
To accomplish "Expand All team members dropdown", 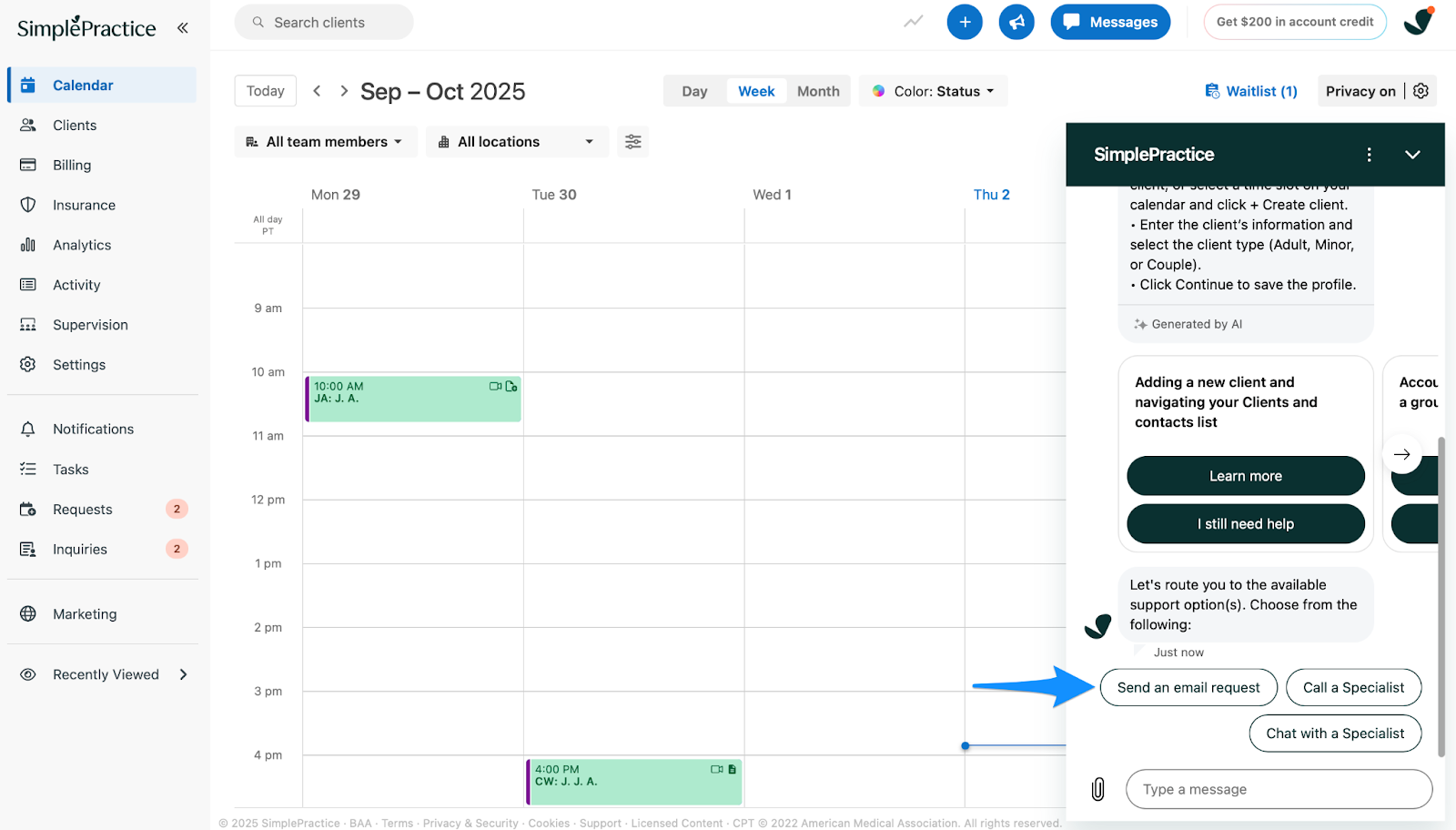I will coord(325,142).
